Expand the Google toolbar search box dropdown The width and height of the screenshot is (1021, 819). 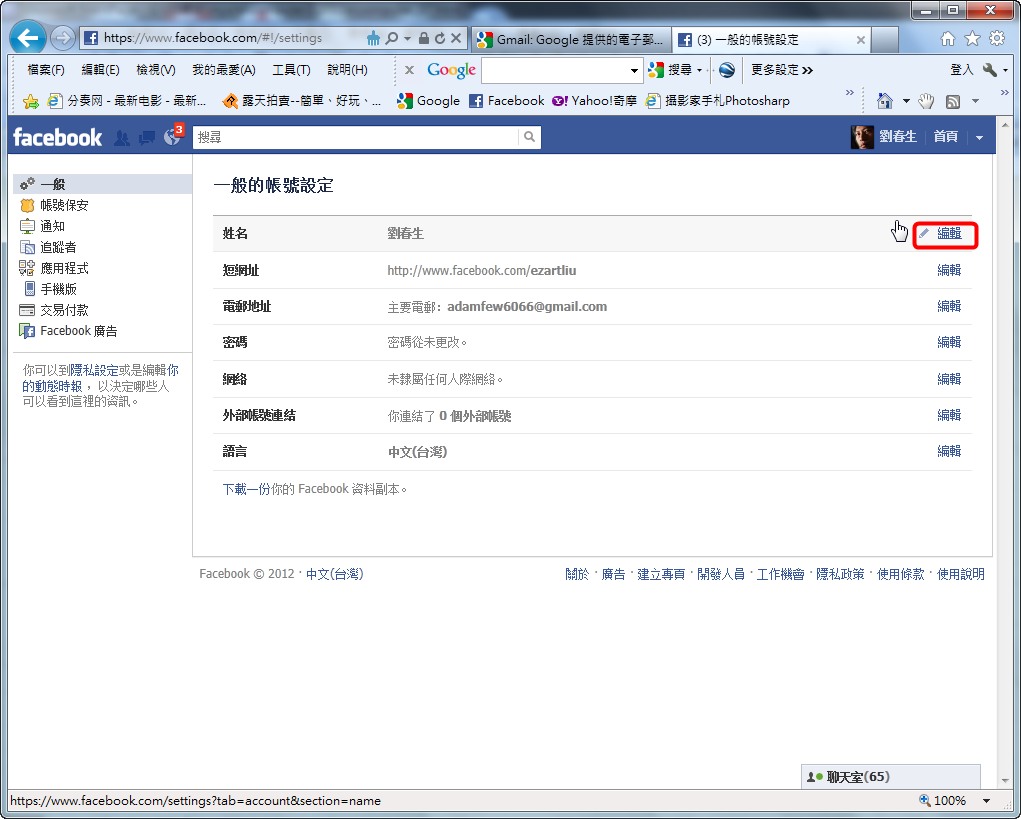[x=634, y=70]
